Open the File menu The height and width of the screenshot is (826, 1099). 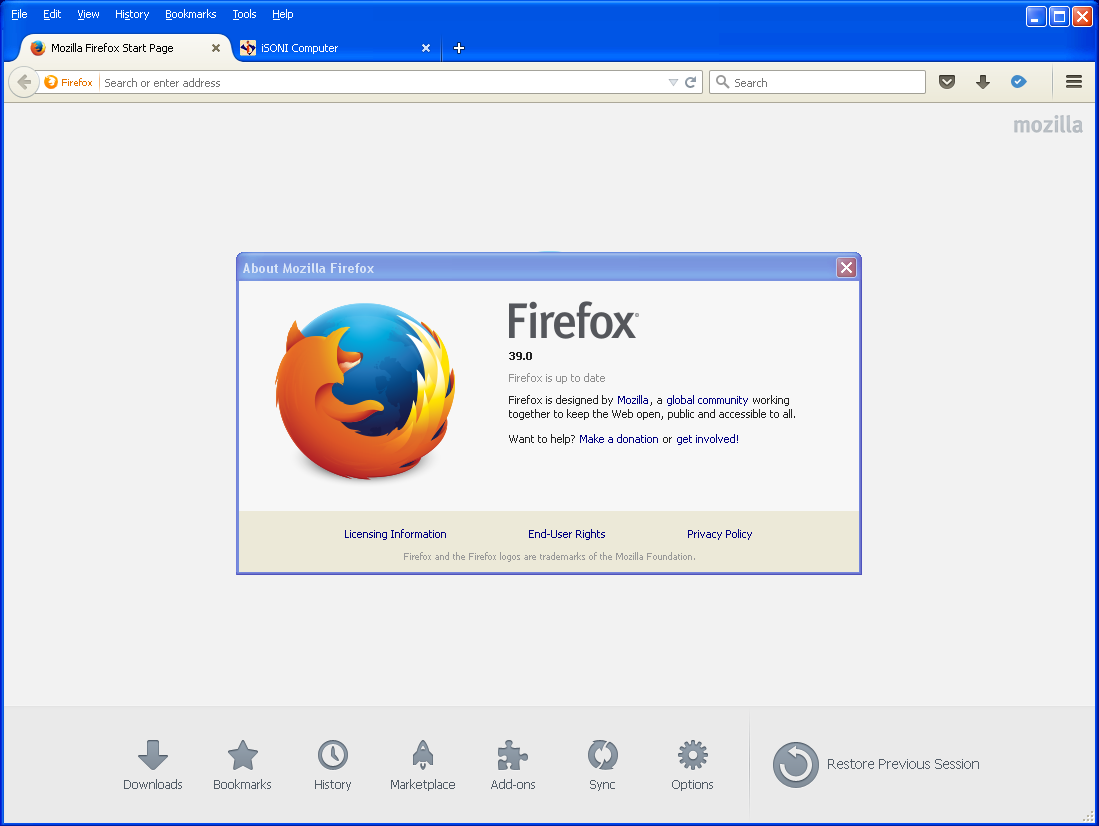tap(19, 14)
